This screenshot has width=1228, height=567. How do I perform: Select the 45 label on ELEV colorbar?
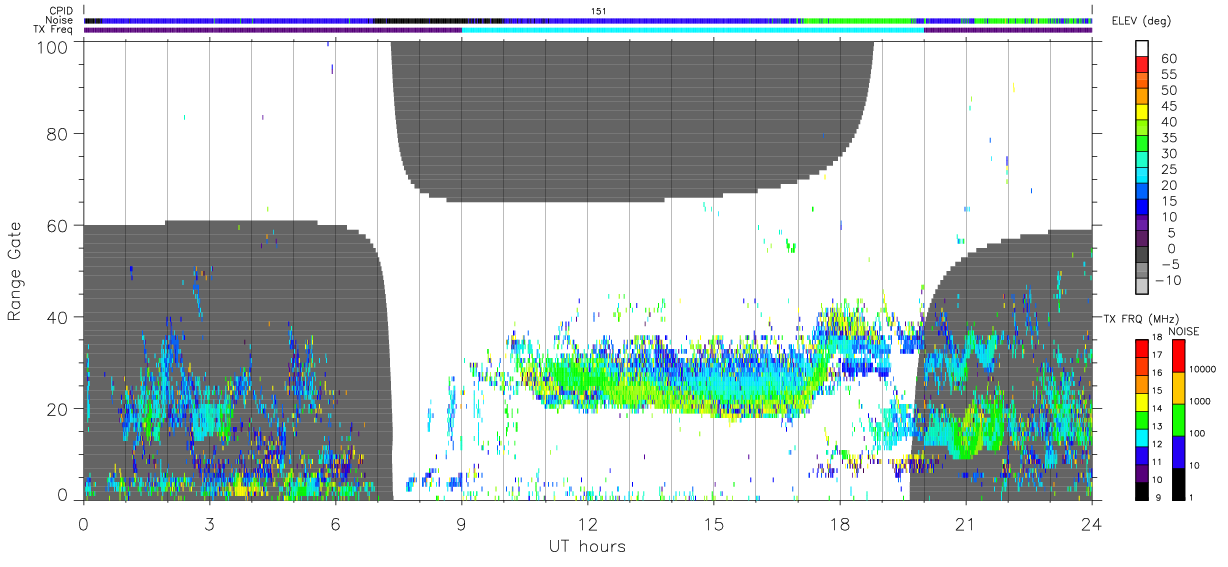coord(1169,106)
